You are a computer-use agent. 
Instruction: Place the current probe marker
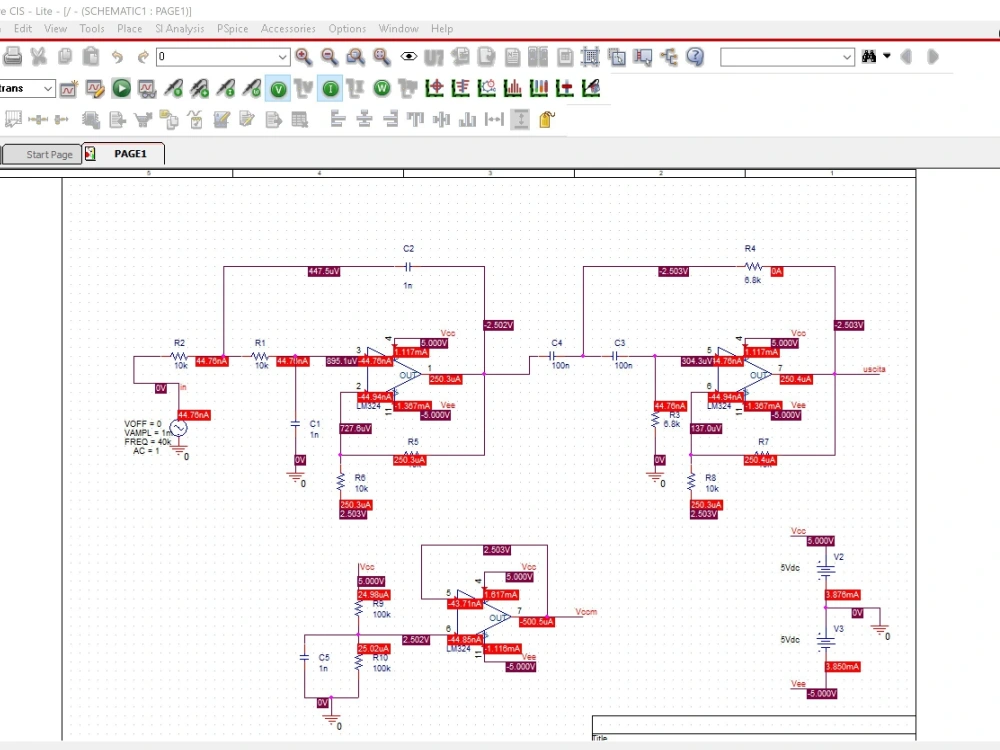click(226, 88)
